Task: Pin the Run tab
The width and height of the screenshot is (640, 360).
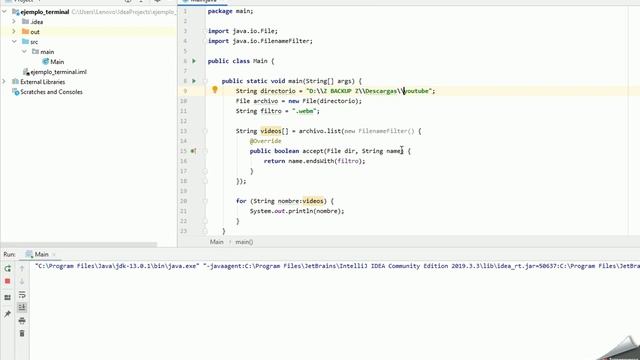Action: click(7, 313)
